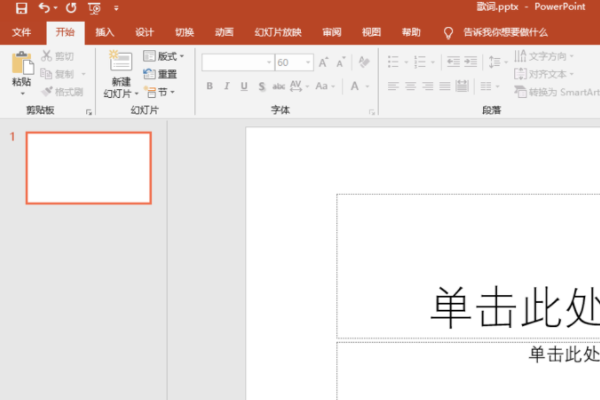Align text right icon

pyautogui.click(x=427, y=86)
